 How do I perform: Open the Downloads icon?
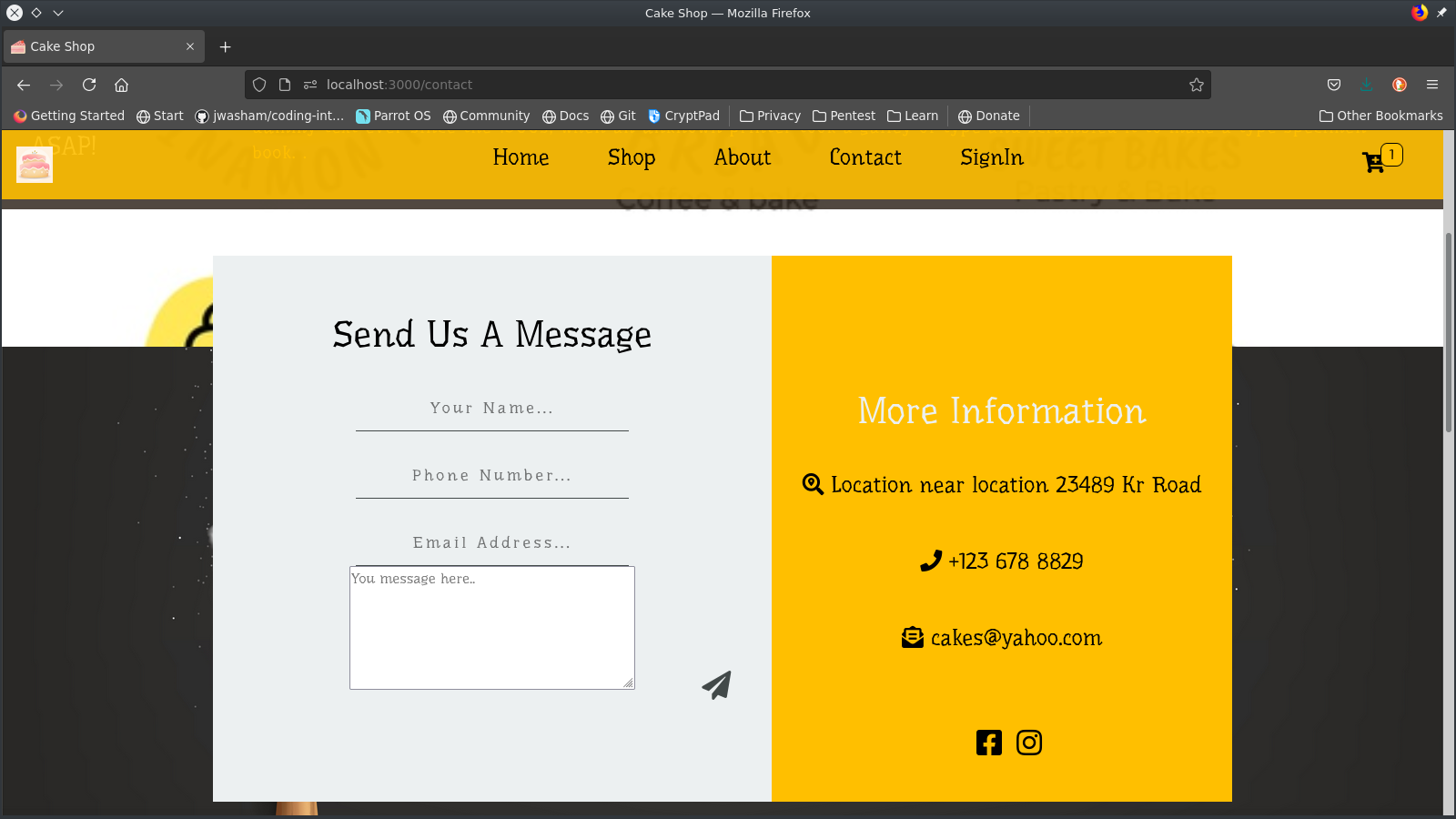(1366, 85)
